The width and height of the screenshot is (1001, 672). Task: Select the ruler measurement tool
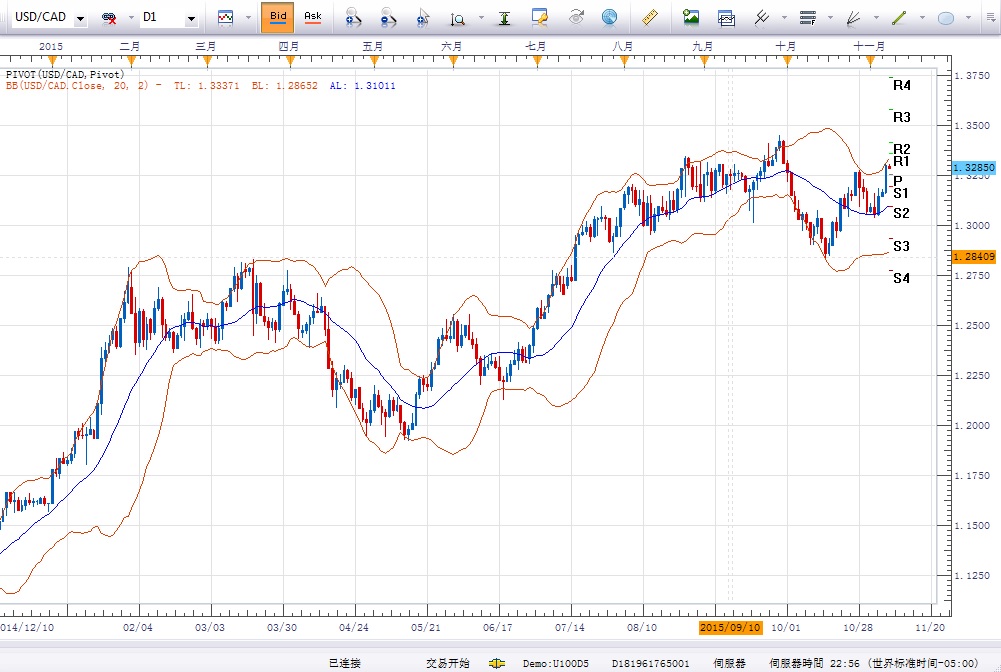pos(650,18)
